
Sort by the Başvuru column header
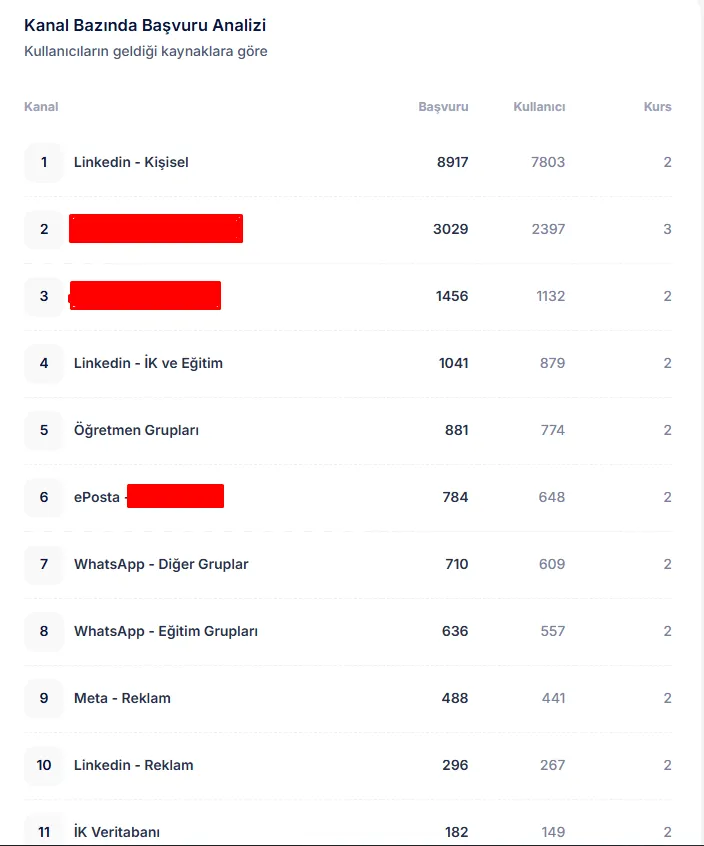tap(443, 107)
